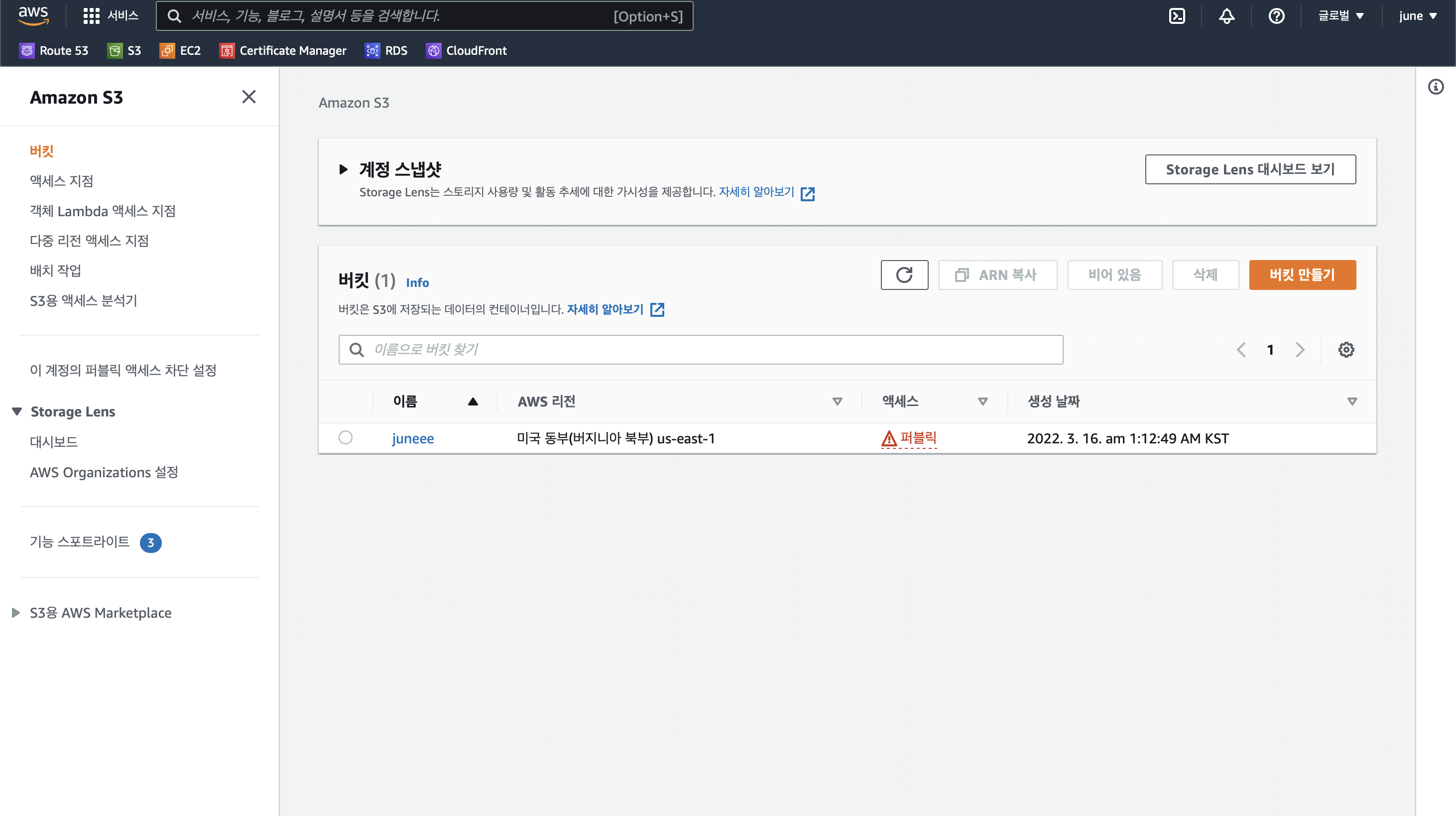The width and height of the screenshot is (1456, 816).
Task: Focus the 이름으로 버킷 찾기 search field
Action: [700, 350]
